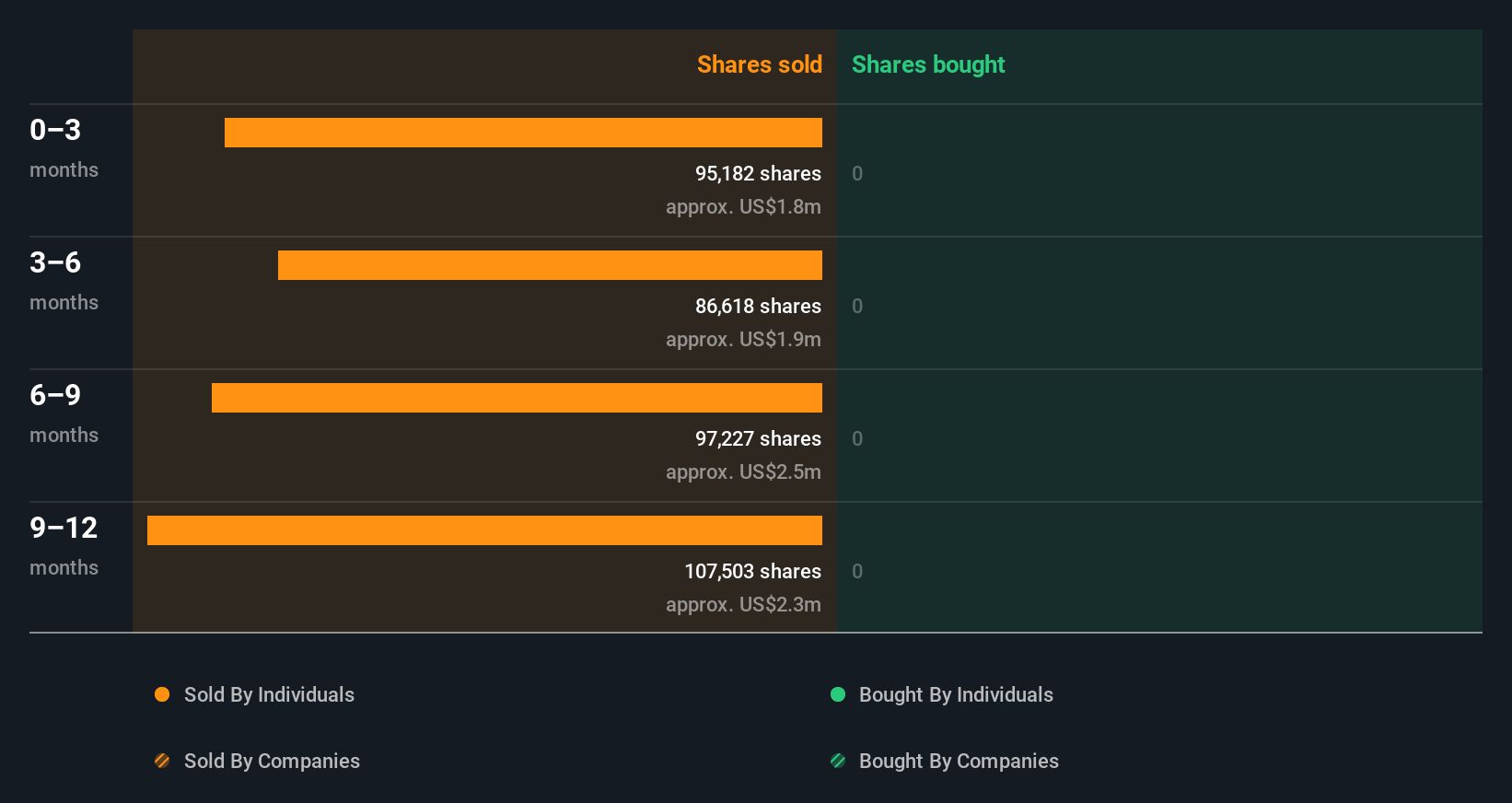Click the orange bar for 0–3 months
Viewport: 1512px width, 803px height.
click(523, 133)
